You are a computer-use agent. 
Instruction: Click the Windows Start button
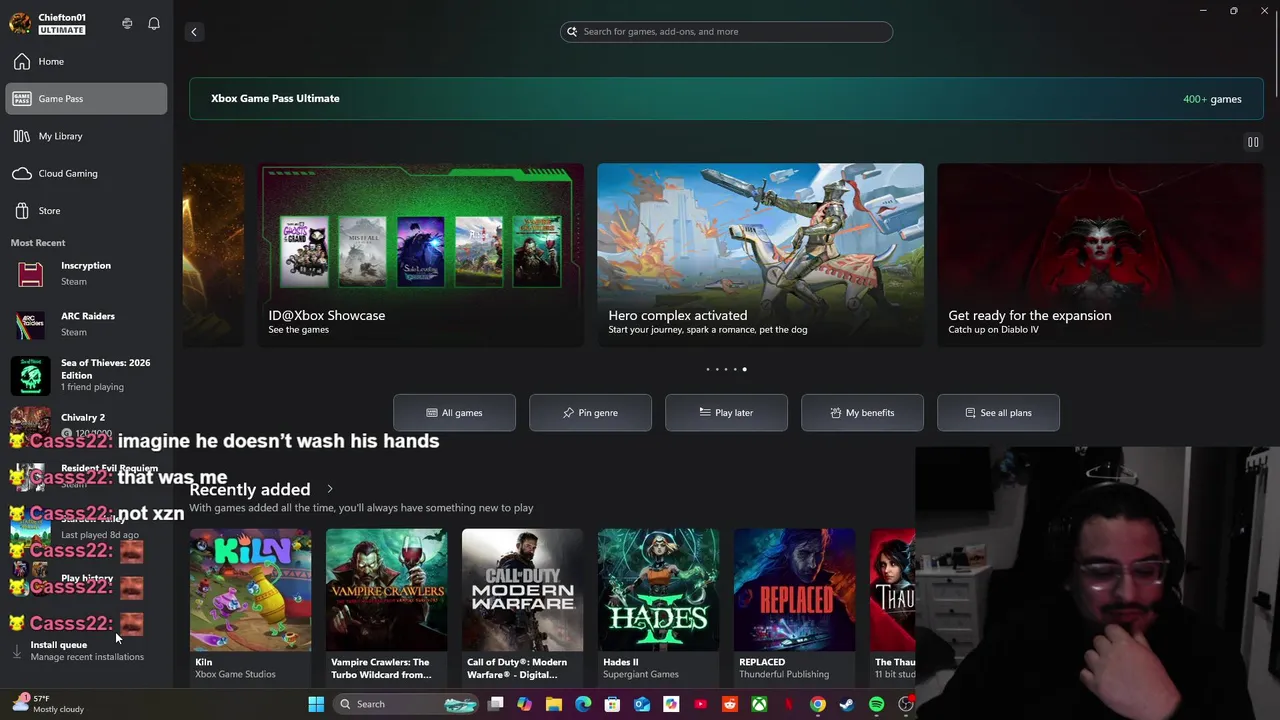316,704
